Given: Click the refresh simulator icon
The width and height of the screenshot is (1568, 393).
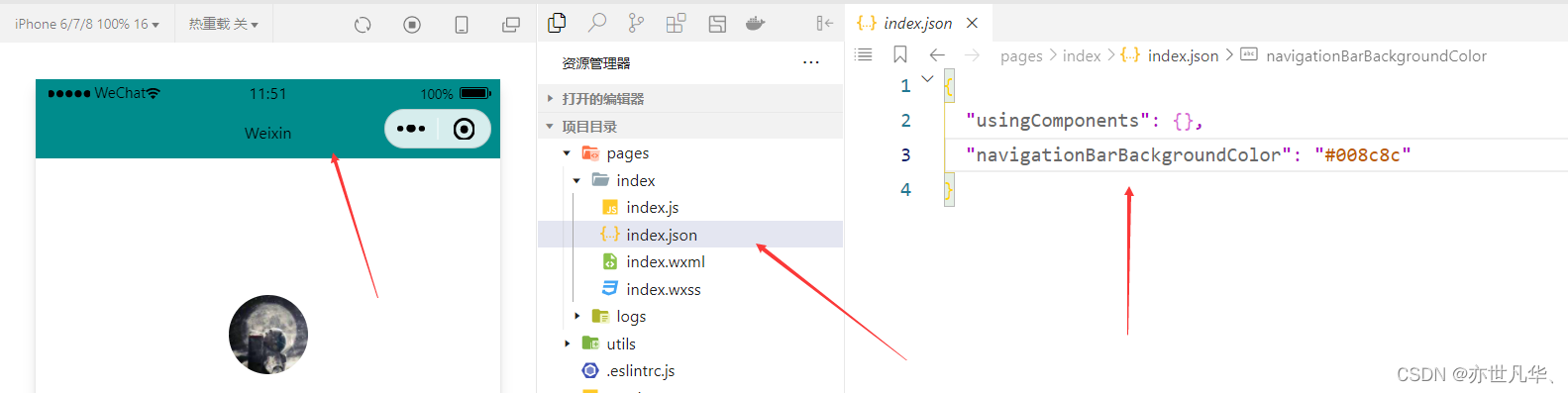Looking at the screenshot, I should point(363,25).
